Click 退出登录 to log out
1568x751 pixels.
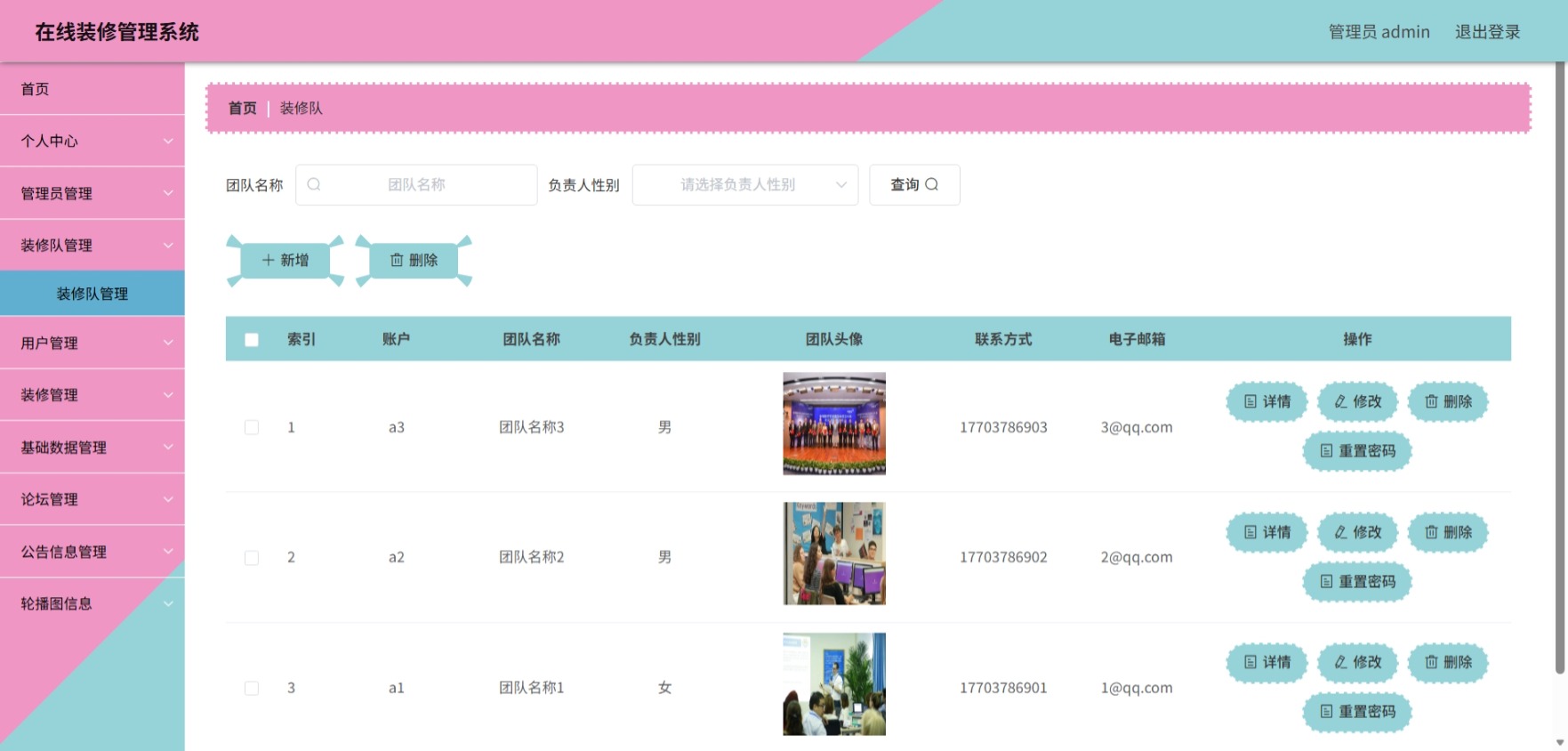pos(1487,32)
